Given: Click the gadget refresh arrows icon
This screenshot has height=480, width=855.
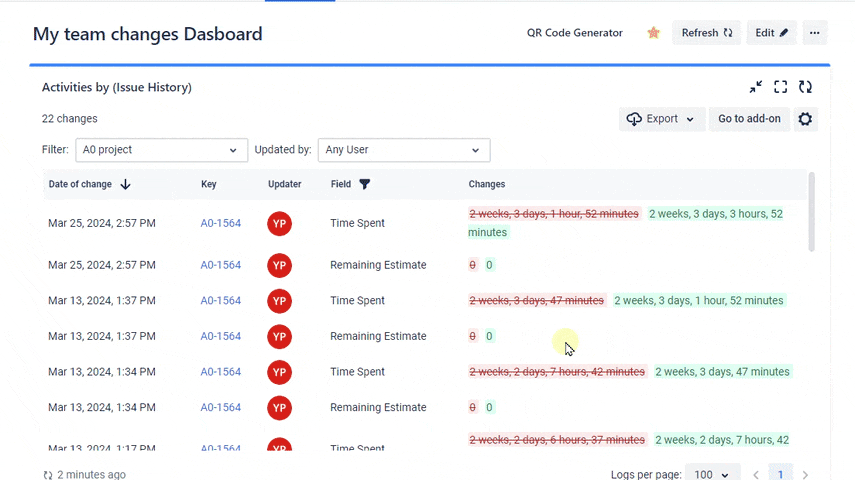Looking at the screenshot, I should coord(805,87).
